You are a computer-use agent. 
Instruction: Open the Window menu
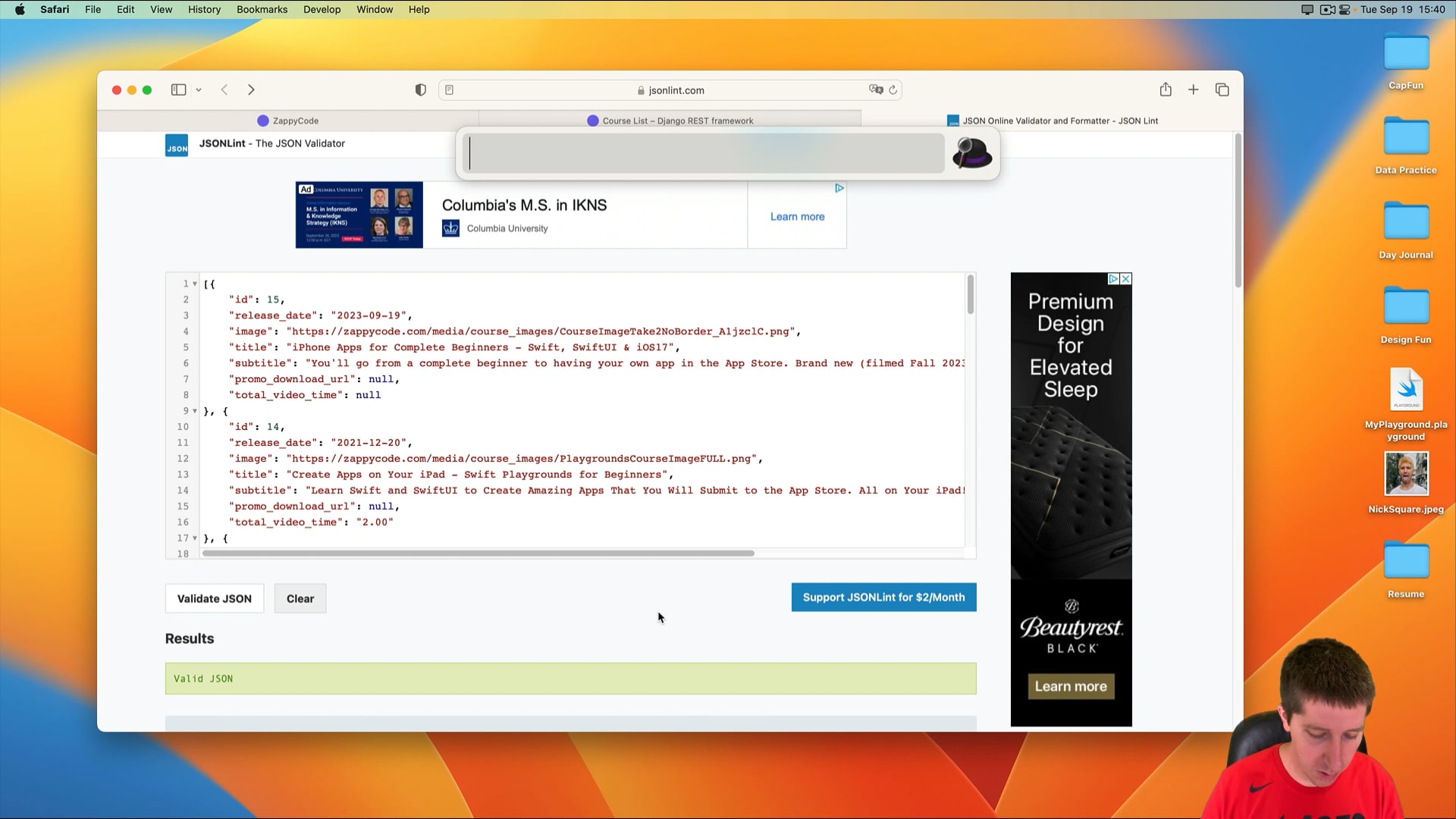tap(375, 9)
